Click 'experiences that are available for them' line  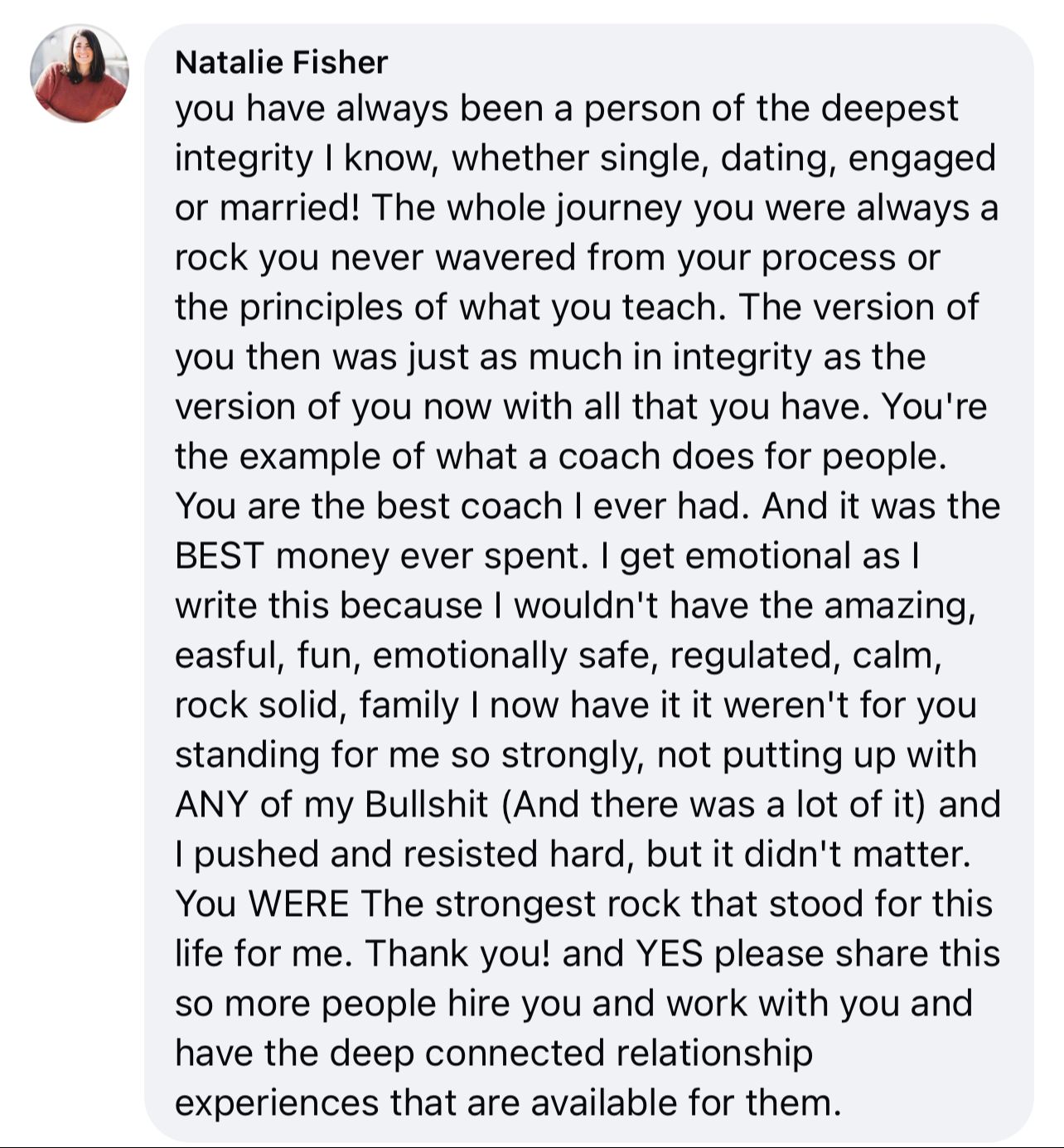click(x=508, y=1103)
